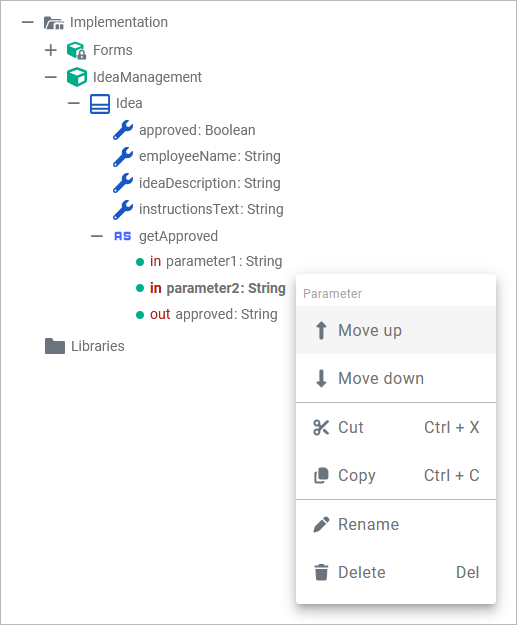Click the Implementation folder icon

pos(53,23)
